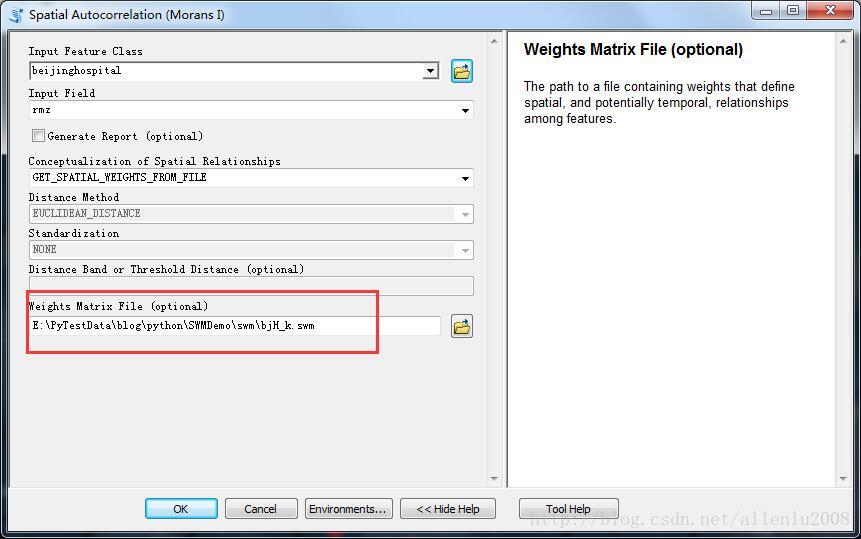Image resolution: width=861 pixels, height=539 pixels.
Task: Click the 'Distance Method' label
Action: pyautogui.click(x=74, y=197)
